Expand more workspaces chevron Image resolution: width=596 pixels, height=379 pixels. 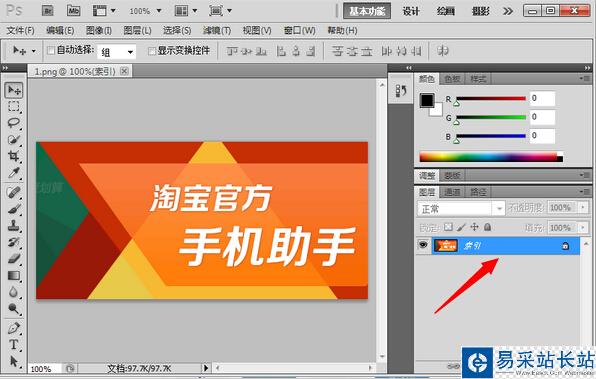coord(508,11)
